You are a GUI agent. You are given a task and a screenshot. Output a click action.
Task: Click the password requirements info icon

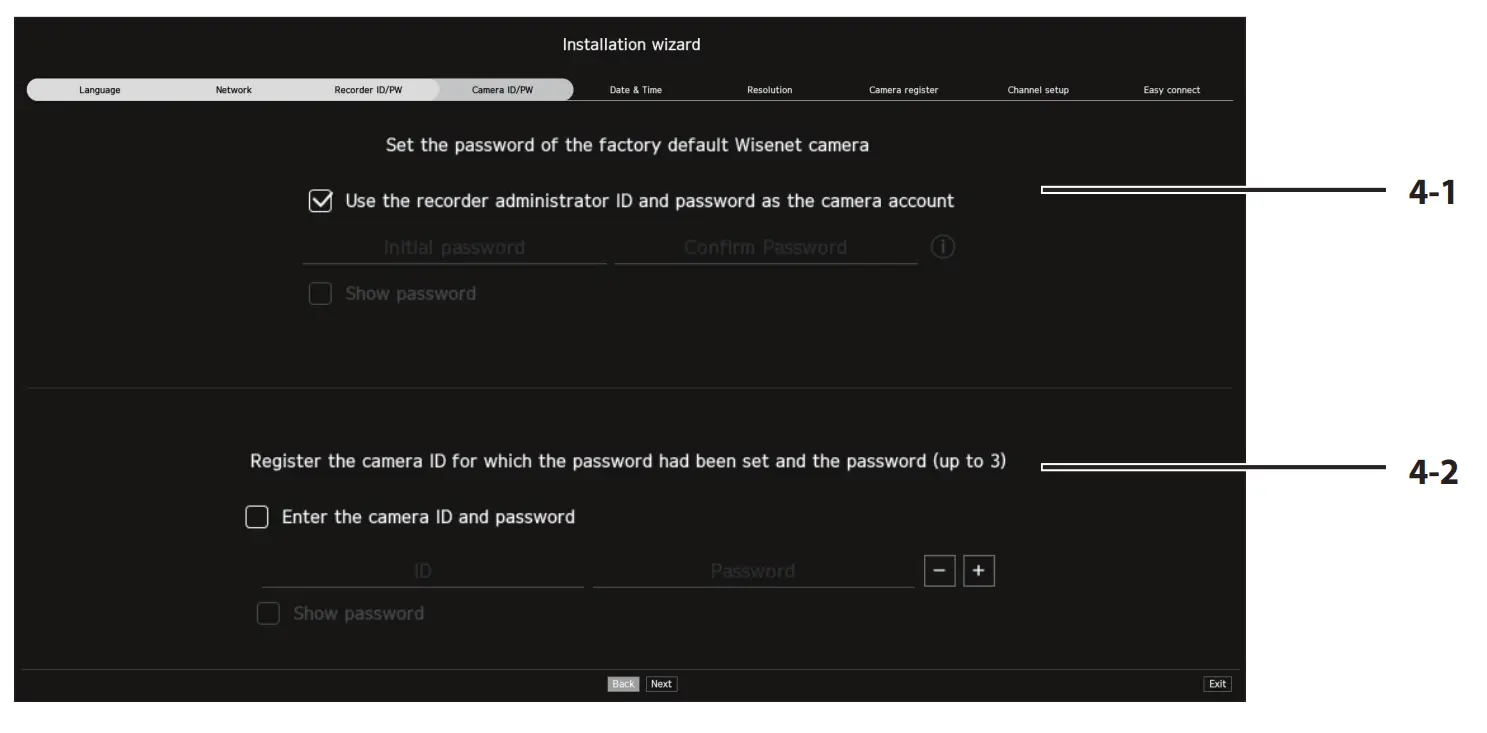(x=941, y=247)
